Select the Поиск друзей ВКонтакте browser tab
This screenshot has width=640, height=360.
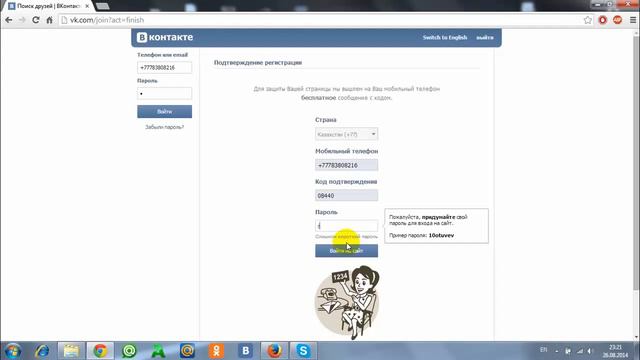[48, 6]
